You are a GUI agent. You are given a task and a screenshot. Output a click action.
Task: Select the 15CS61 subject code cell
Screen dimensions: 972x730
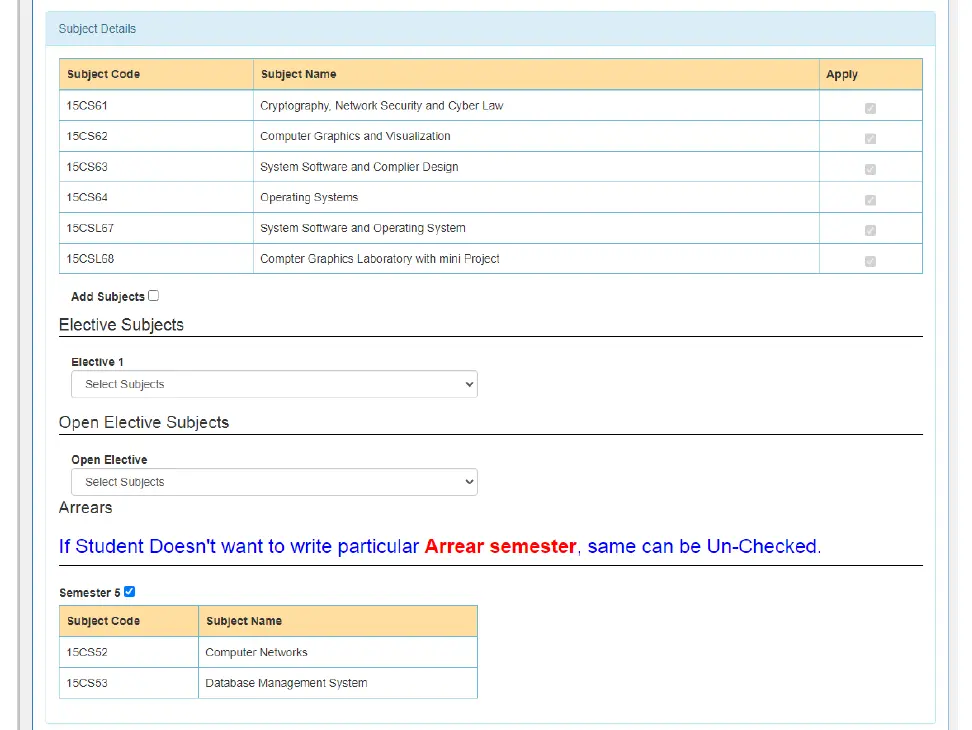pyautogui.click(x=156, y=105)
